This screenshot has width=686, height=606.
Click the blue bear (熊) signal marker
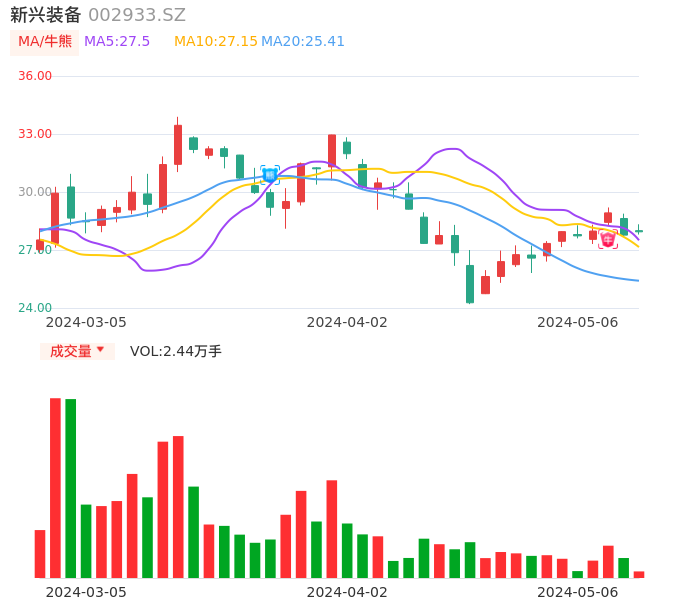coord(270,175)
